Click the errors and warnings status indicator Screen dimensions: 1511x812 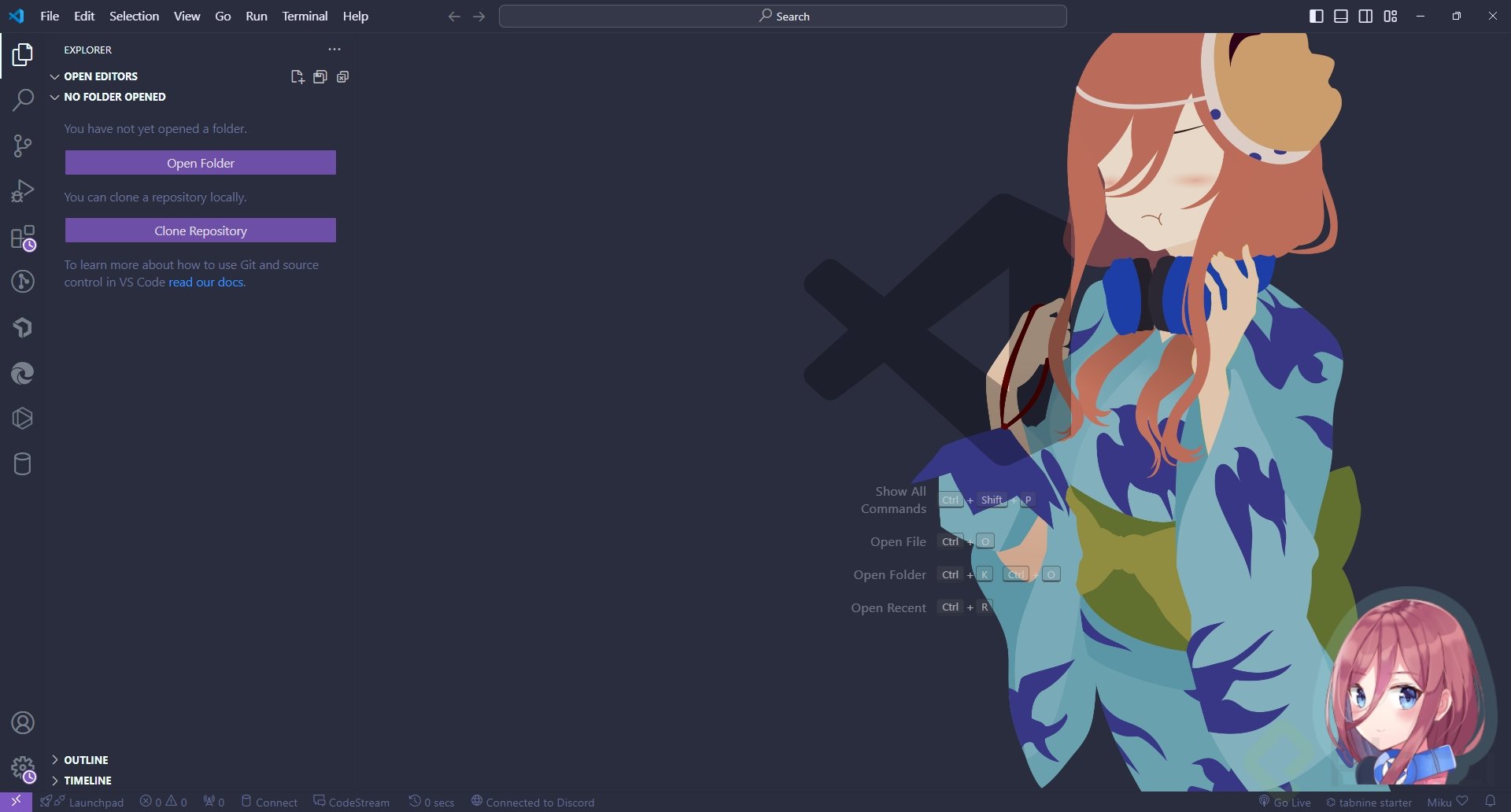click(x=164, y=802)
